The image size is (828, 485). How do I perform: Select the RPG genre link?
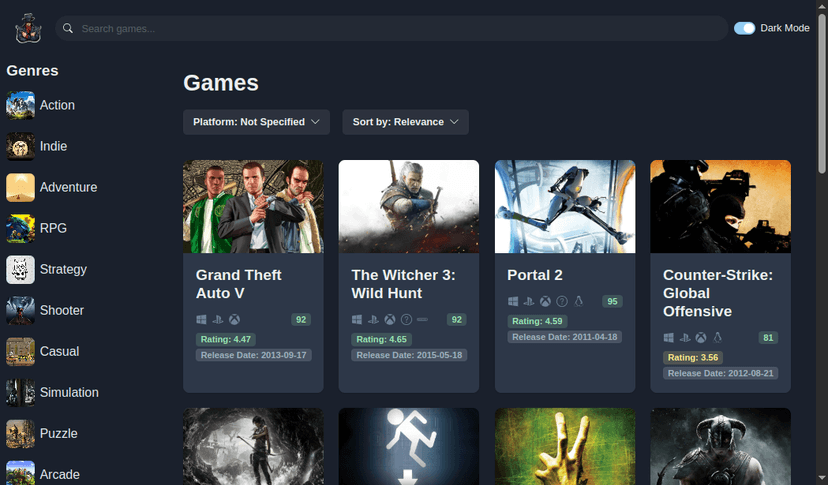pos(53,228)
